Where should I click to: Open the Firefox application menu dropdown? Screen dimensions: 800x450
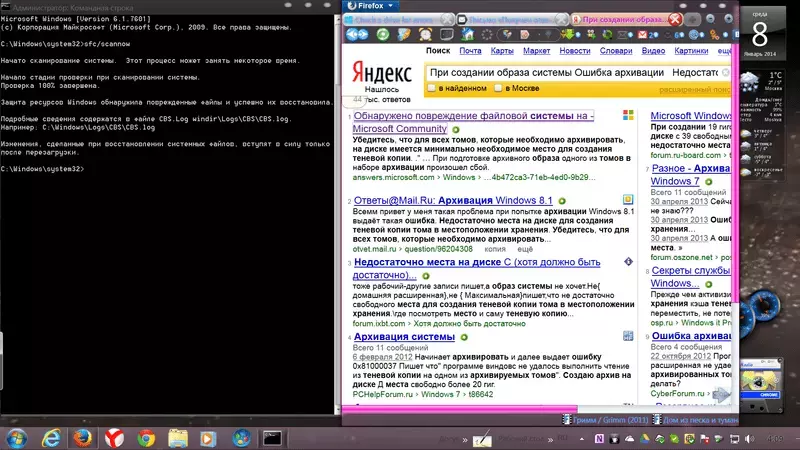371,6
